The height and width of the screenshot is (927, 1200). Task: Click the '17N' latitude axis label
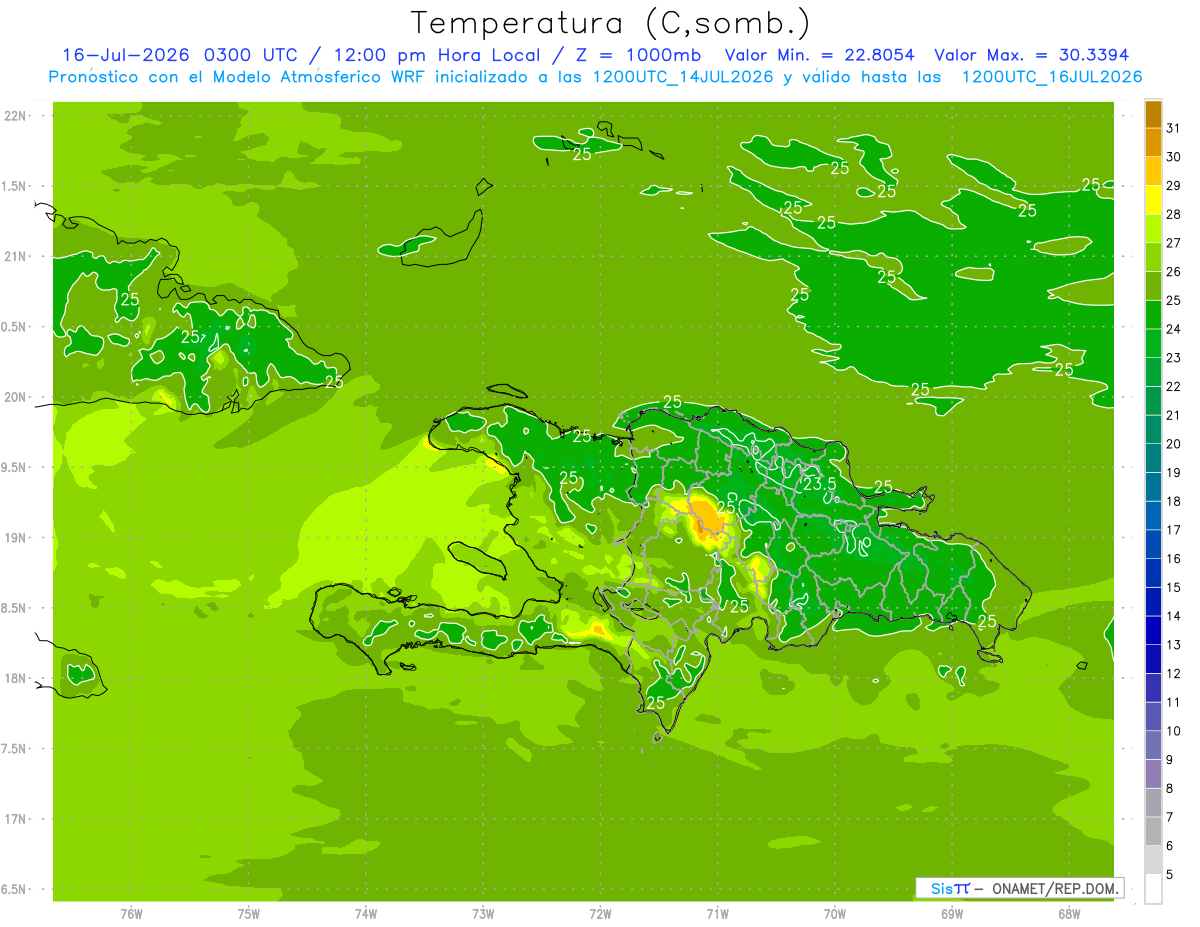click(15, 819)
